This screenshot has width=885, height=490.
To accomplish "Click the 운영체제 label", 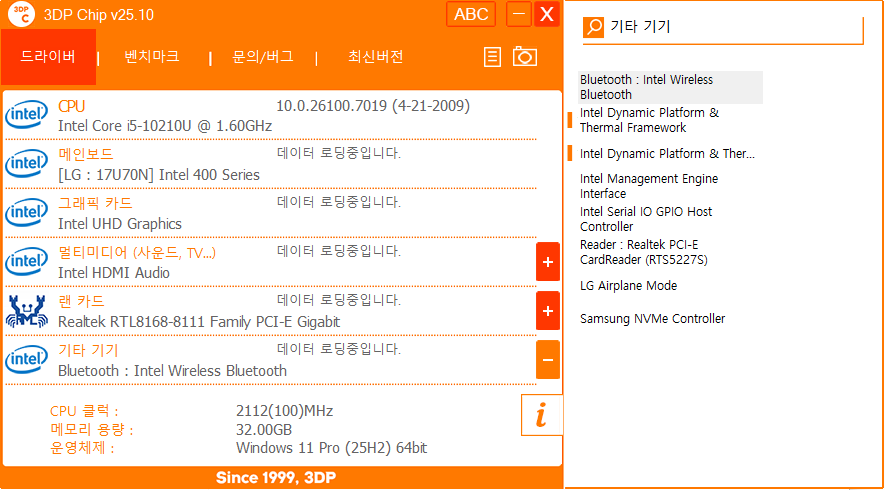I will coord(82,449).
